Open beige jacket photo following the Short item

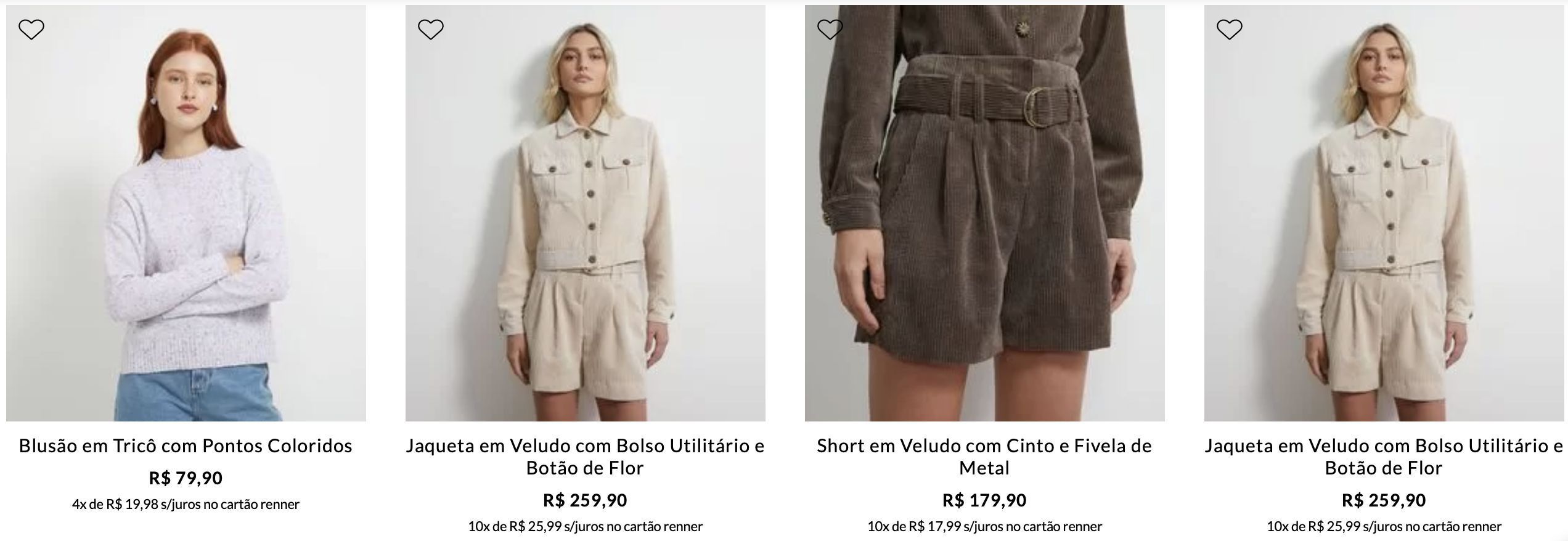[x=1384, y=213]
